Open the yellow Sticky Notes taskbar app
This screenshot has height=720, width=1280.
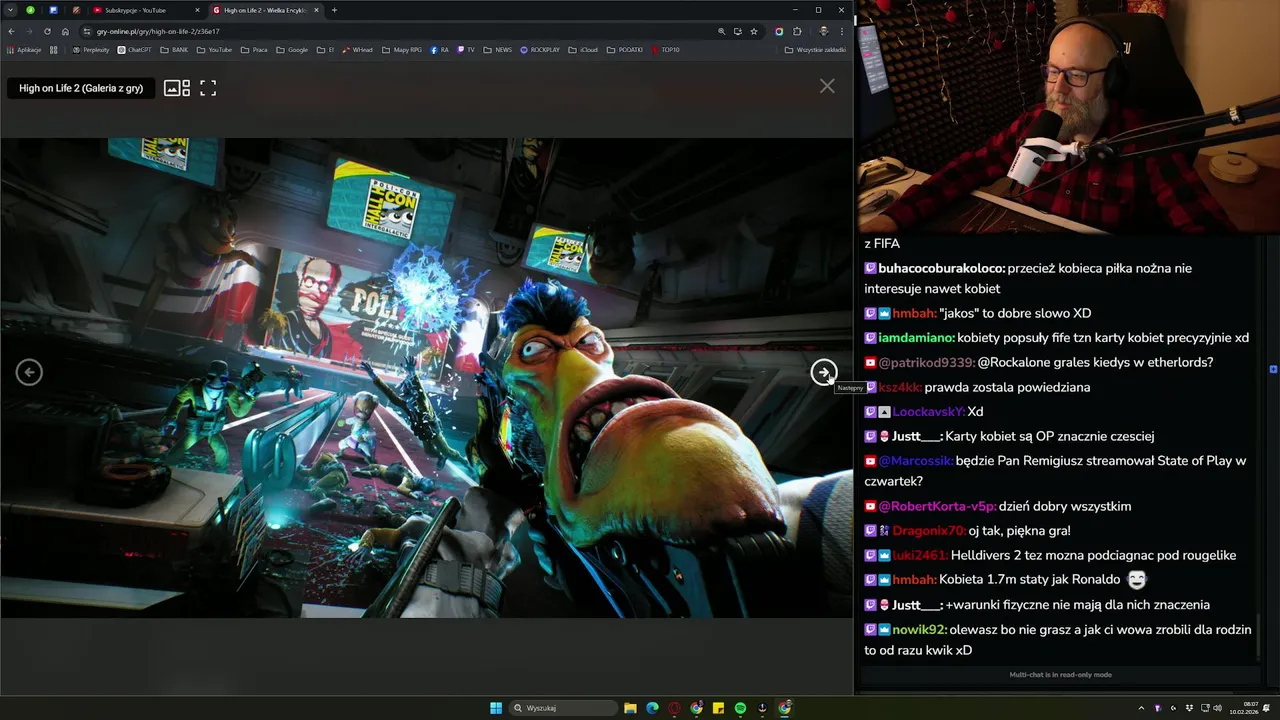[x=718, y=708]
